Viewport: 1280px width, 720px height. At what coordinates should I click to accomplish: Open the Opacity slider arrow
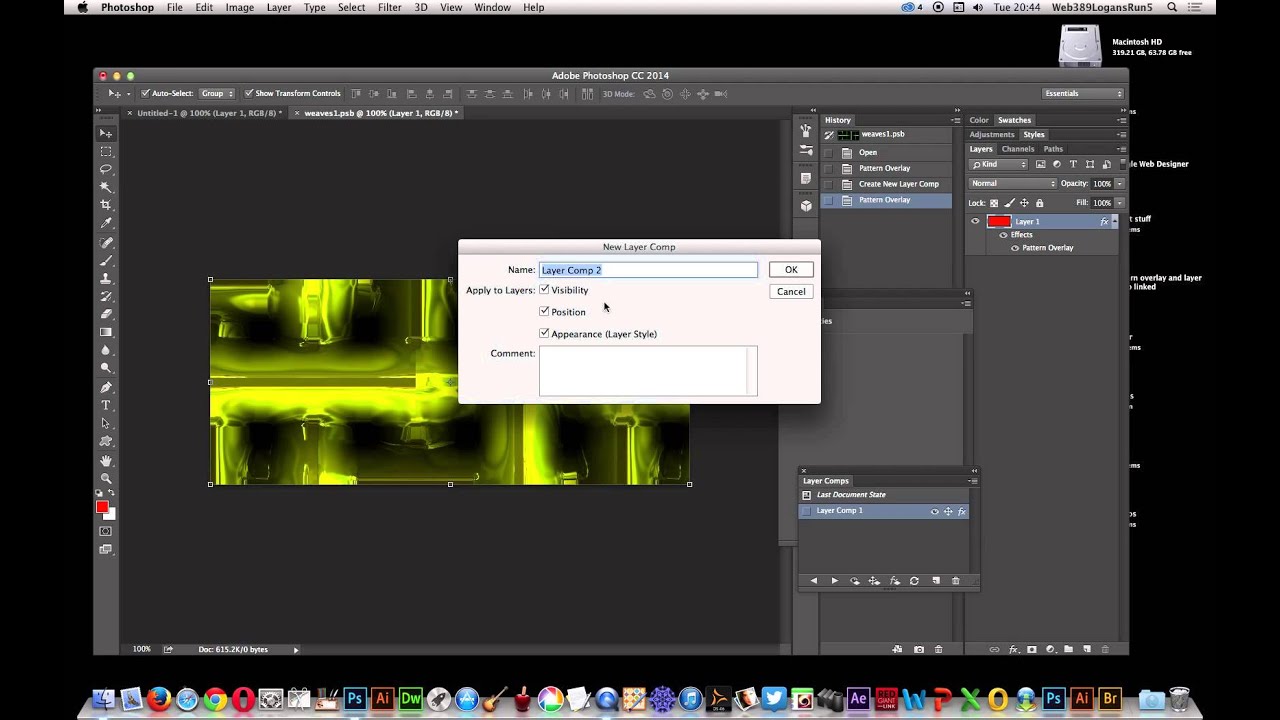[x=1119, y=184]
